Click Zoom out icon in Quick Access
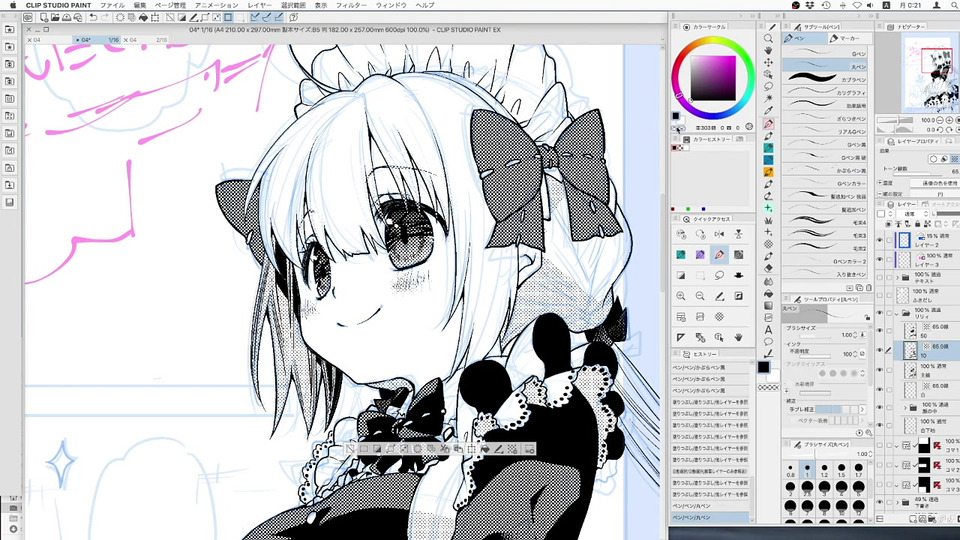 coord(700,296)
